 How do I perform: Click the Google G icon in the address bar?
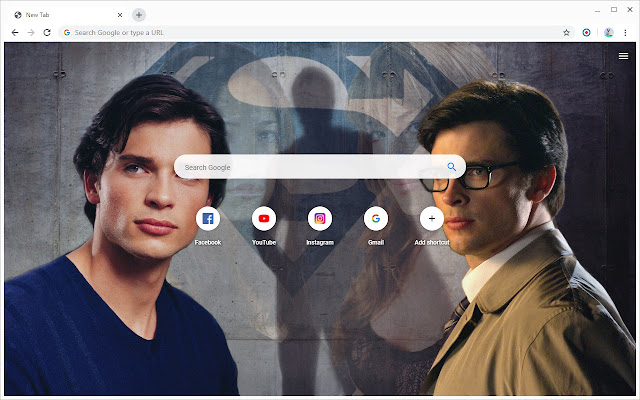pos(67,33)
